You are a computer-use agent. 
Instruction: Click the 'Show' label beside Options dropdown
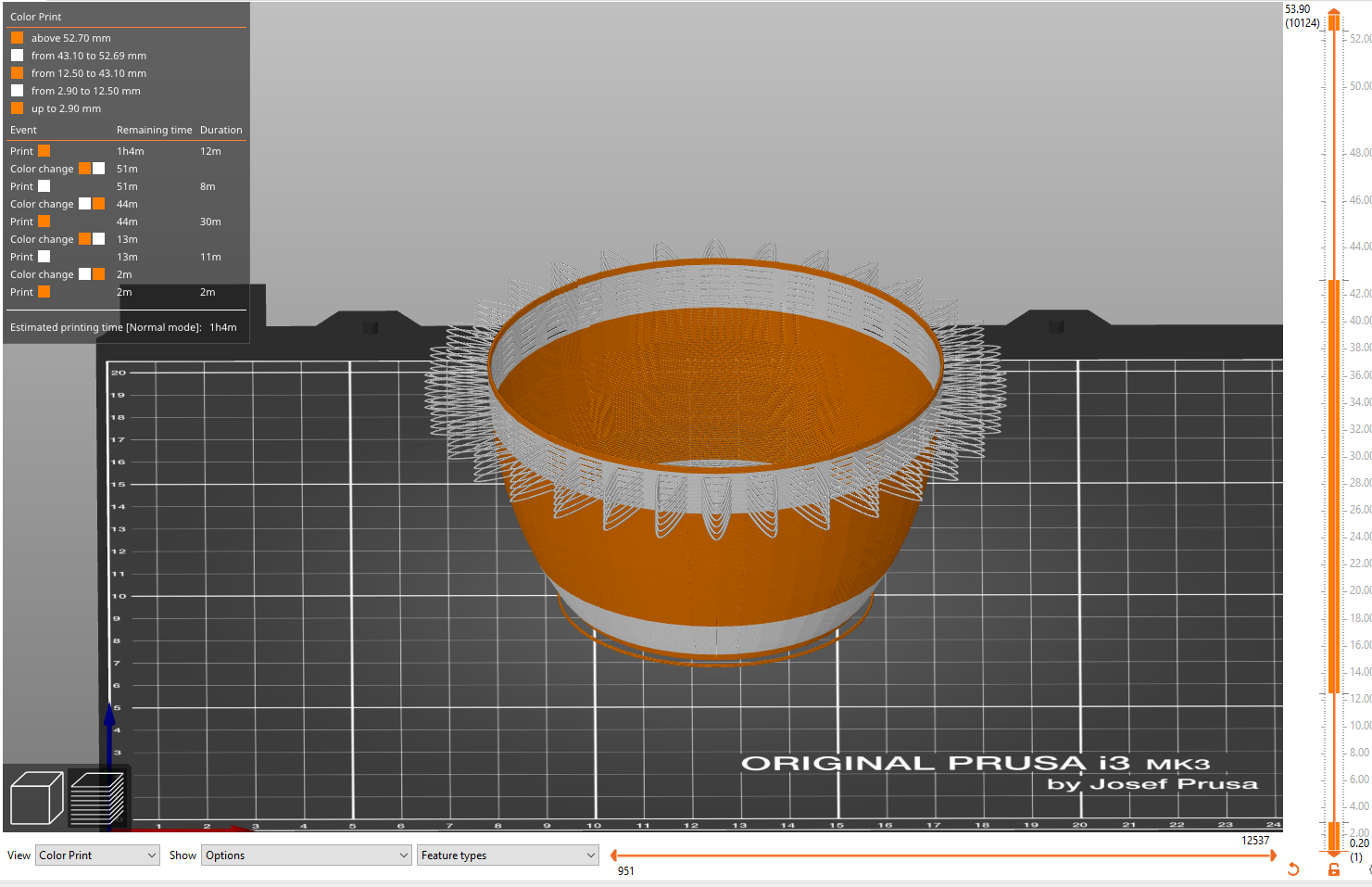pyautogui.click(x=183, y=855)
